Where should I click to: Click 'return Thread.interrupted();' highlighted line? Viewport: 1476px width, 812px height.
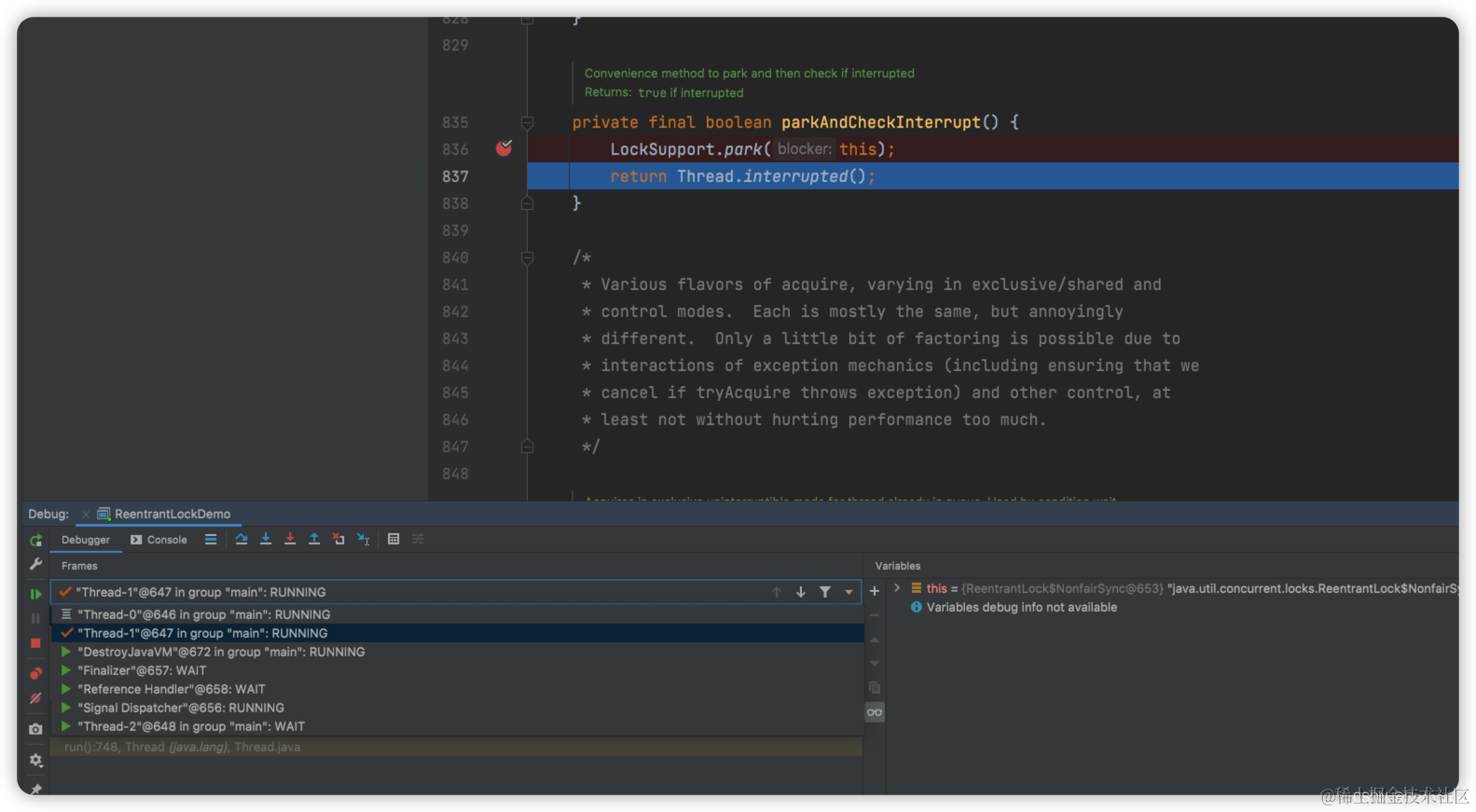click(x=742, y=176)
